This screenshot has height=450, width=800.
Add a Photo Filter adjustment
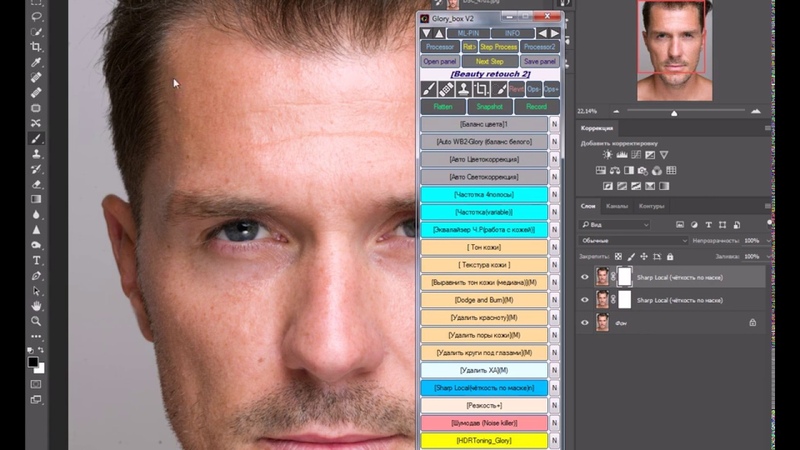click(x=643, y=170)
